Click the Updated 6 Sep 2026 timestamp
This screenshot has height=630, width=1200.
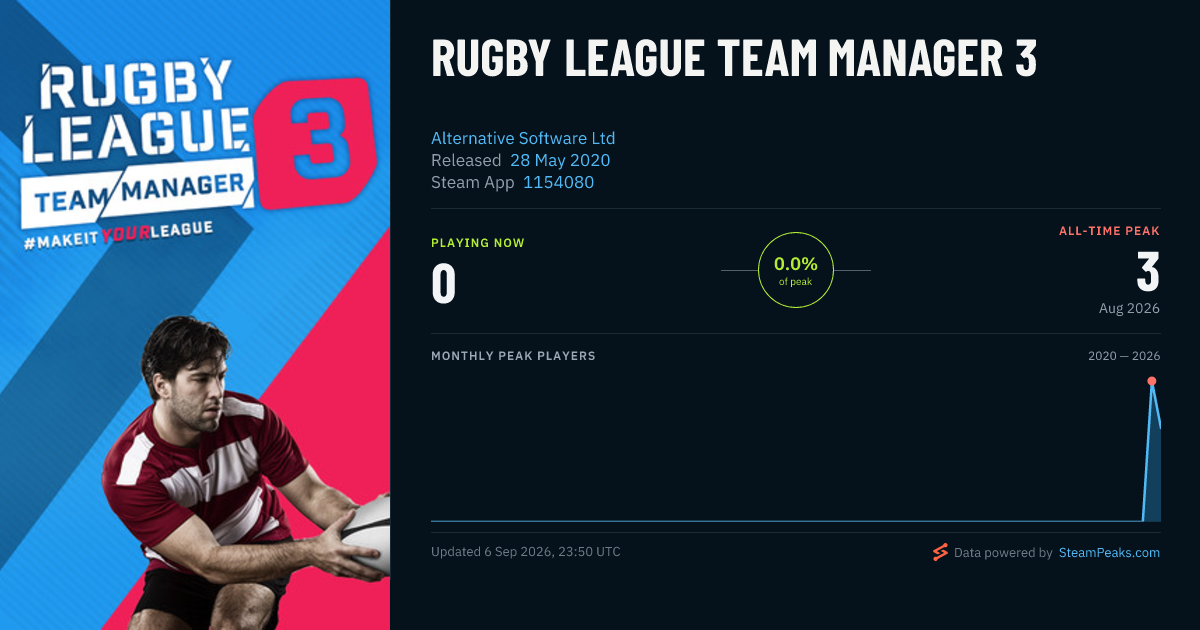tap(526, 551)
